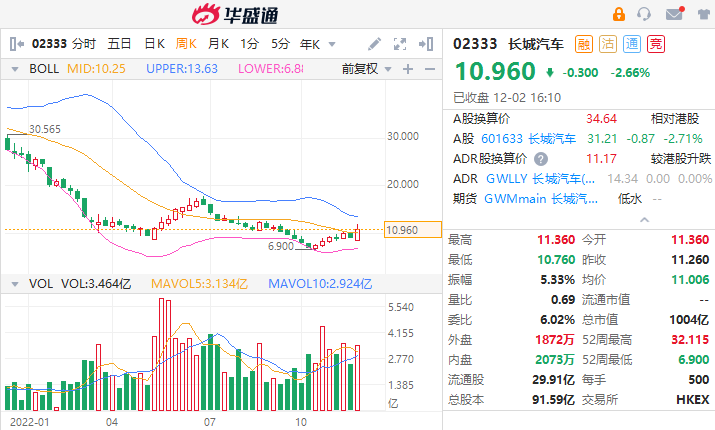The height and width of the screenshot is (430, 715).
Task: Click the 6.900 low price chart marker
Action: coord(281,247)
